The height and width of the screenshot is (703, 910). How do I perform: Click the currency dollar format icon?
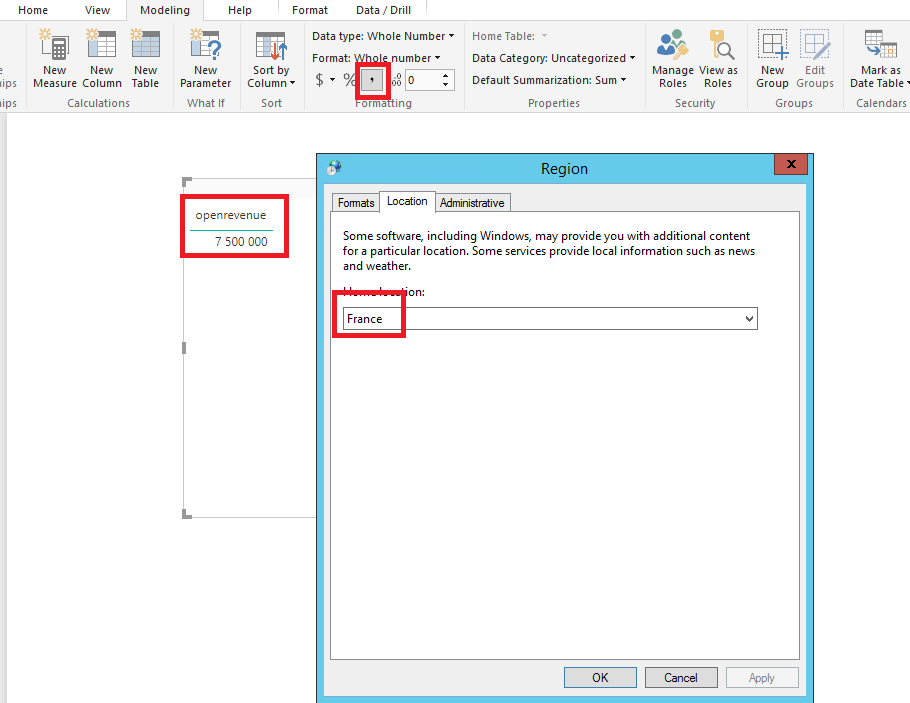tap(320, 80)
